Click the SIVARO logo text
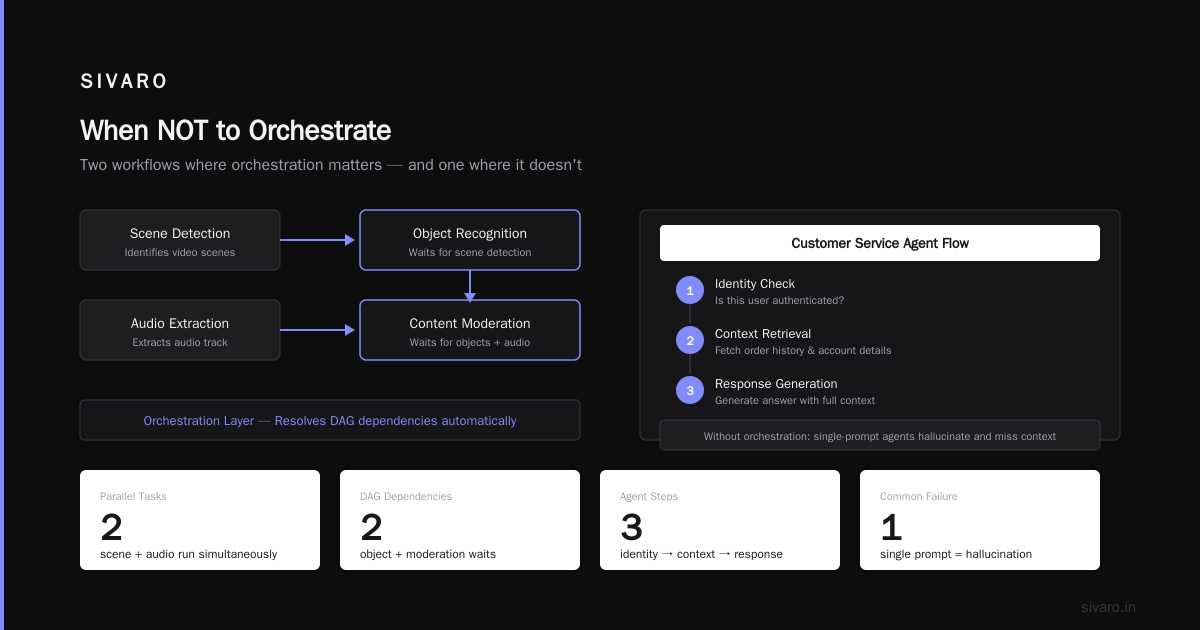Screen dimensions: 1200x630 (124, 82)
